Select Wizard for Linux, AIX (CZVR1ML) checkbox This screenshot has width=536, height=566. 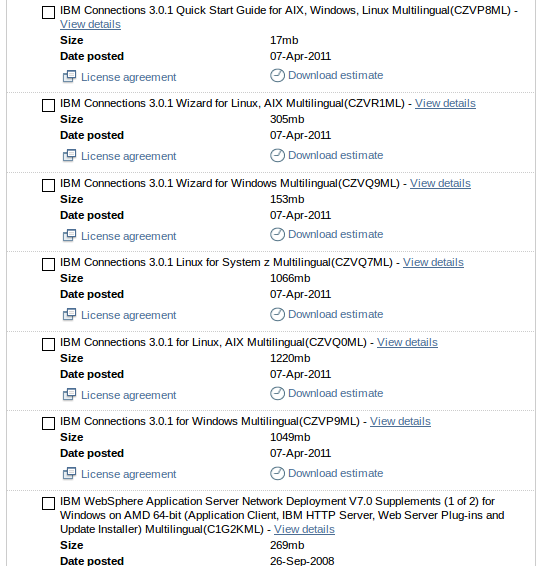(48, 105)
